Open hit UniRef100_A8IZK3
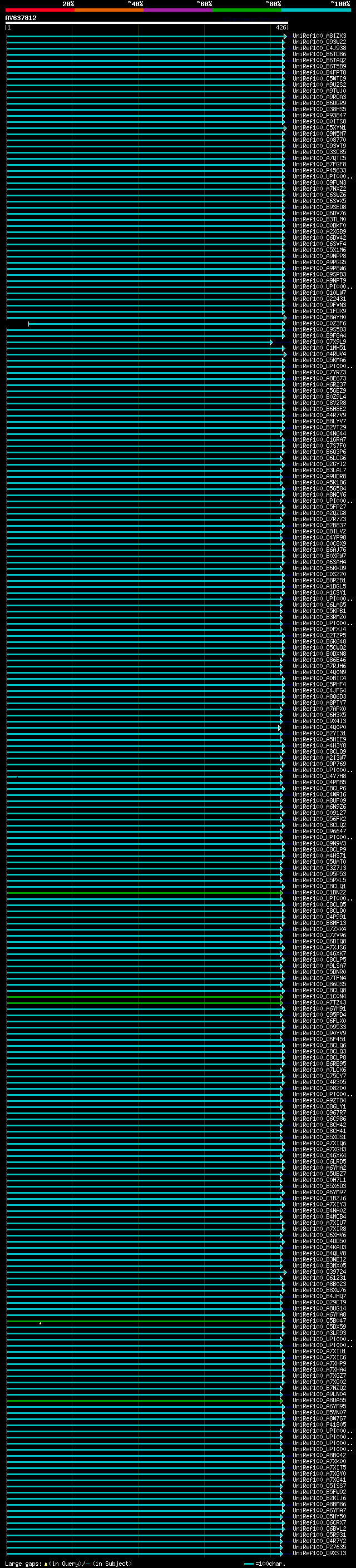356x1568 pixels. coord(319,36)
